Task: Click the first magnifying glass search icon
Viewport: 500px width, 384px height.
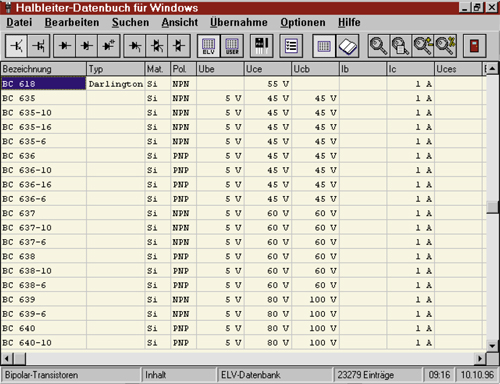Action: 378,46
